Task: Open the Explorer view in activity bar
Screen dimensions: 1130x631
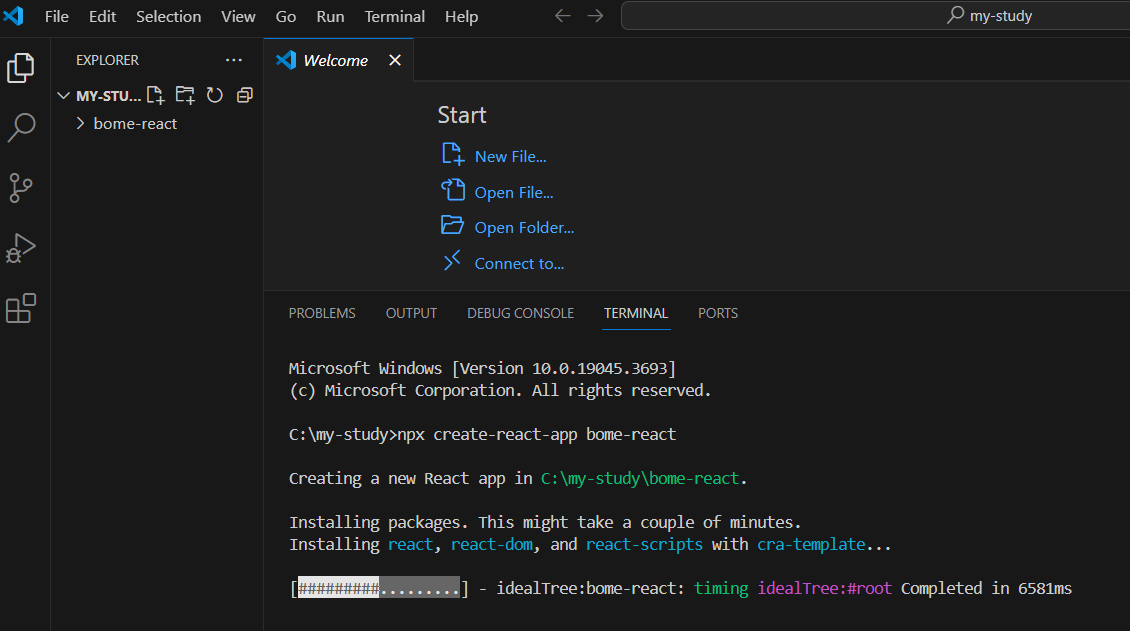Action: click(20, 68)
